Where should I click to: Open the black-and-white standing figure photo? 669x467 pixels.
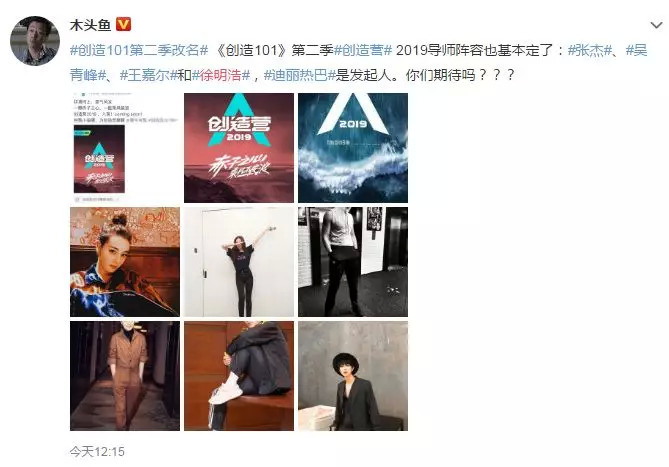[353, 262]
